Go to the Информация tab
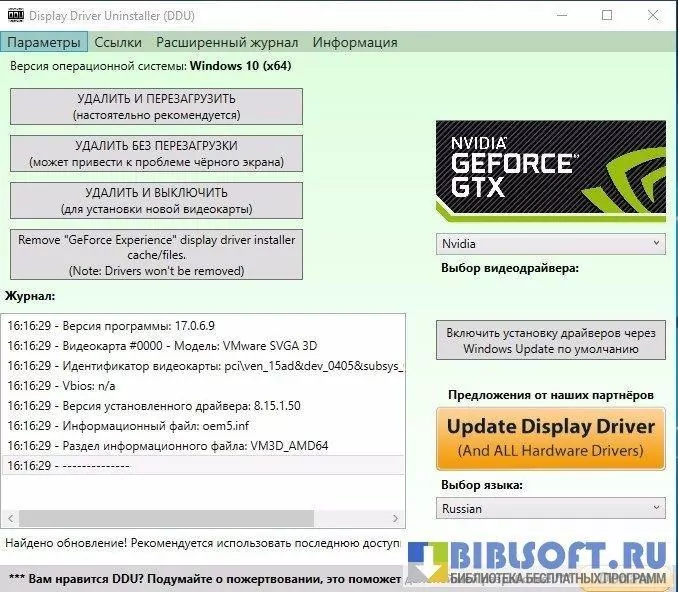 (x=355, y=42)
